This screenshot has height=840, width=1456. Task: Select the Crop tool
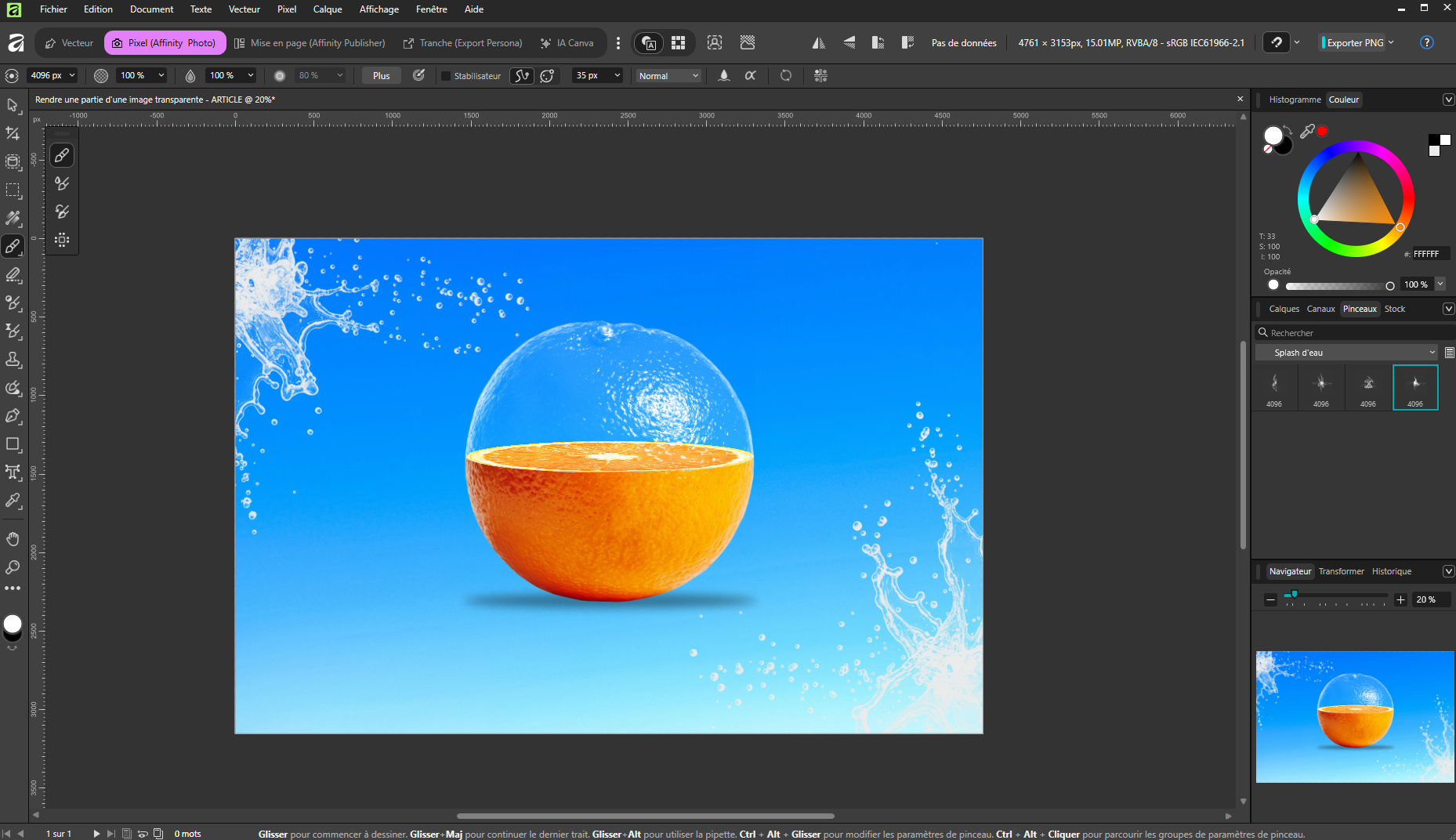[x=13, y=134]
